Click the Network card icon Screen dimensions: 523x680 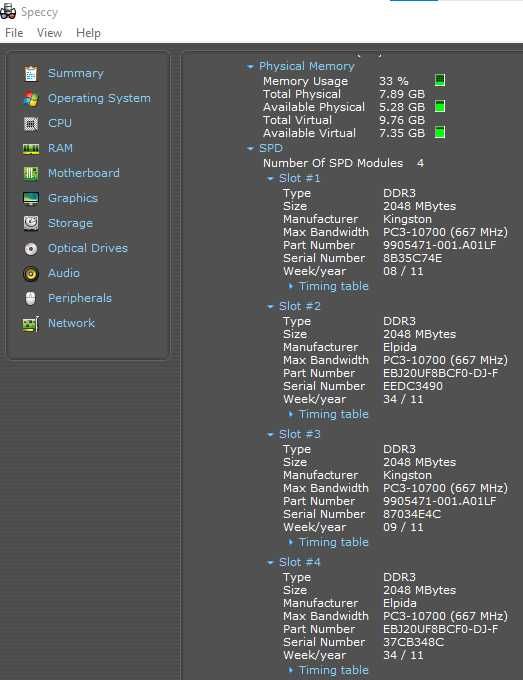tap(31, 324)
